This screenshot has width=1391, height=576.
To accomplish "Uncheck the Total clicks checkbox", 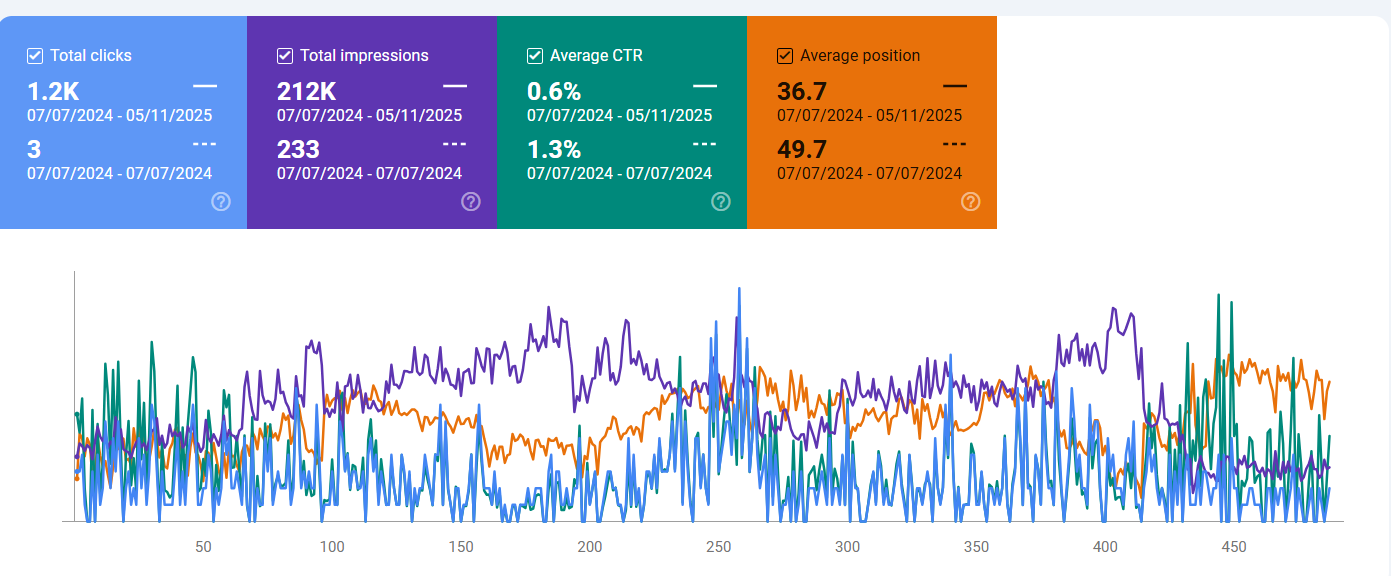I will pos(35,55).
